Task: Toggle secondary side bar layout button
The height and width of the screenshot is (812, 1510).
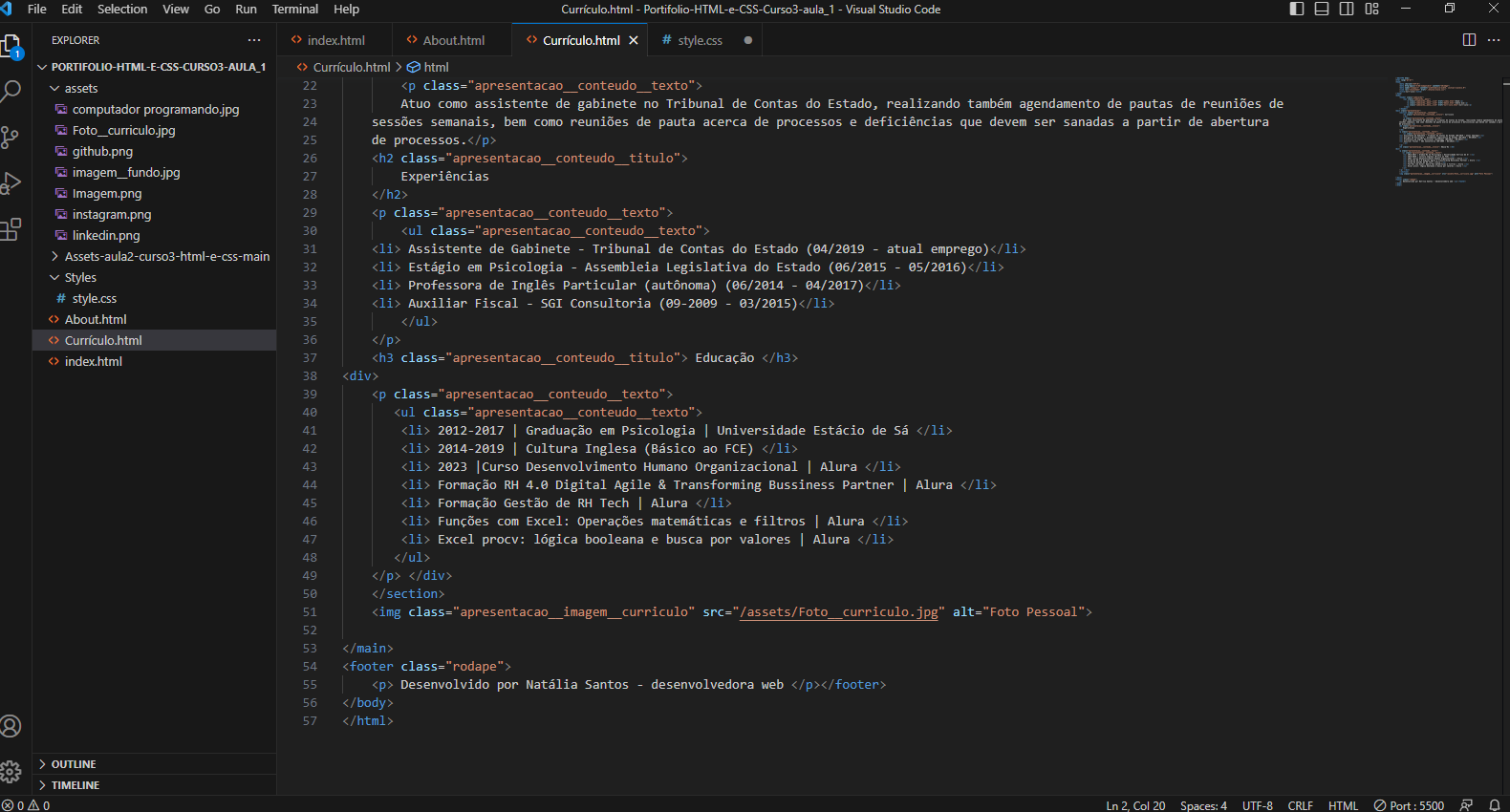Action: tap(1347, 9)
